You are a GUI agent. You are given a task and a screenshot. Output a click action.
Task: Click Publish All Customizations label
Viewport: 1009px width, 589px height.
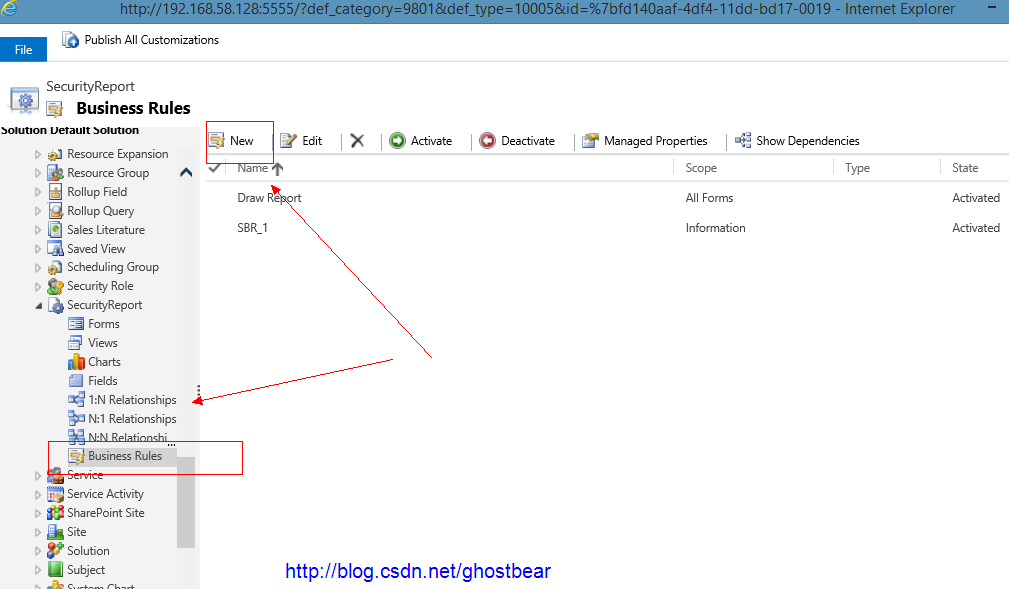(152, 40)
